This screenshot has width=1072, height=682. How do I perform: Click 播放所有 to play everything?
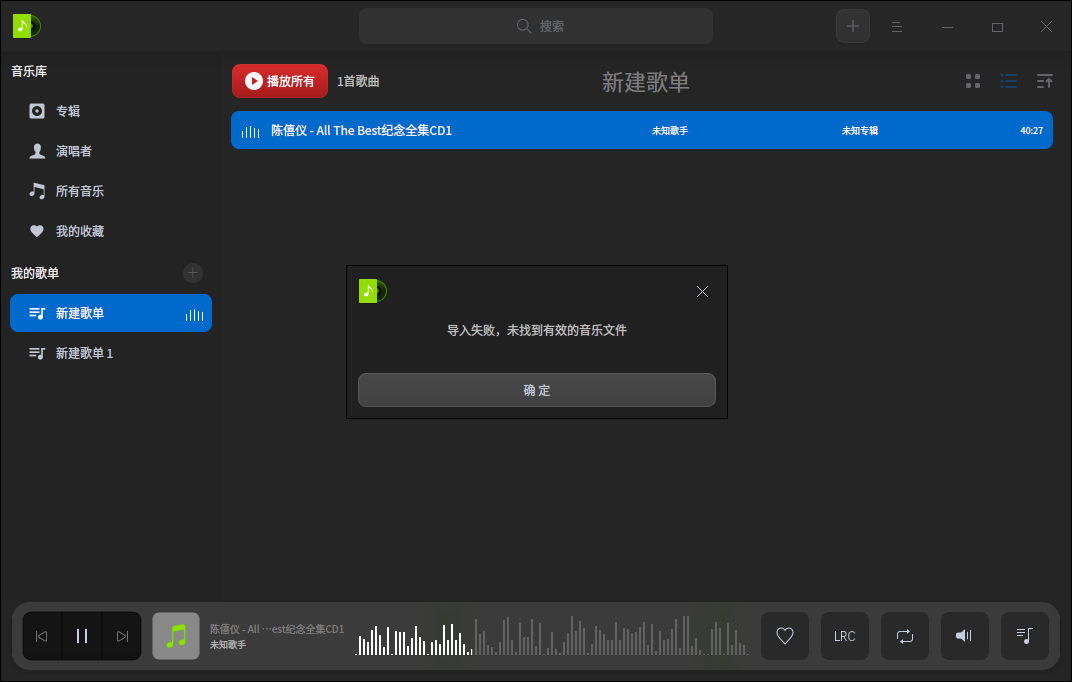tap(279, 81)
